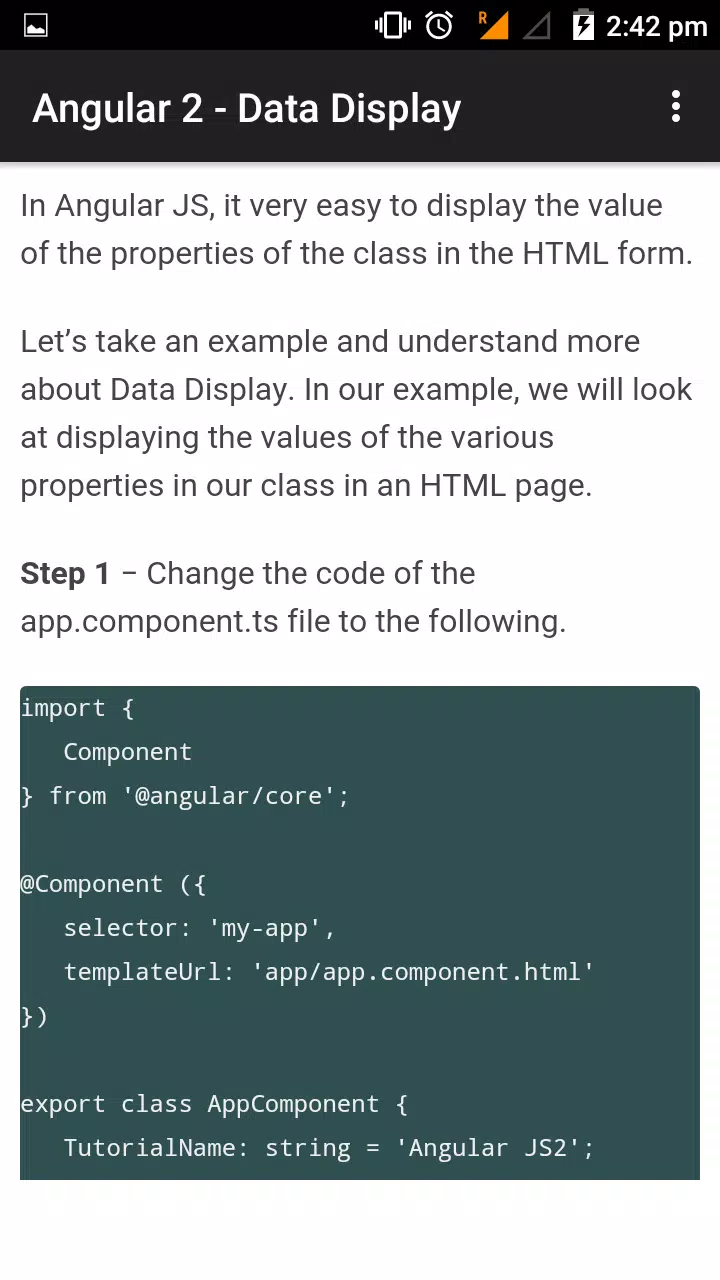
Task: Tap the '@angular/core' import line
Action: [185, 796]
